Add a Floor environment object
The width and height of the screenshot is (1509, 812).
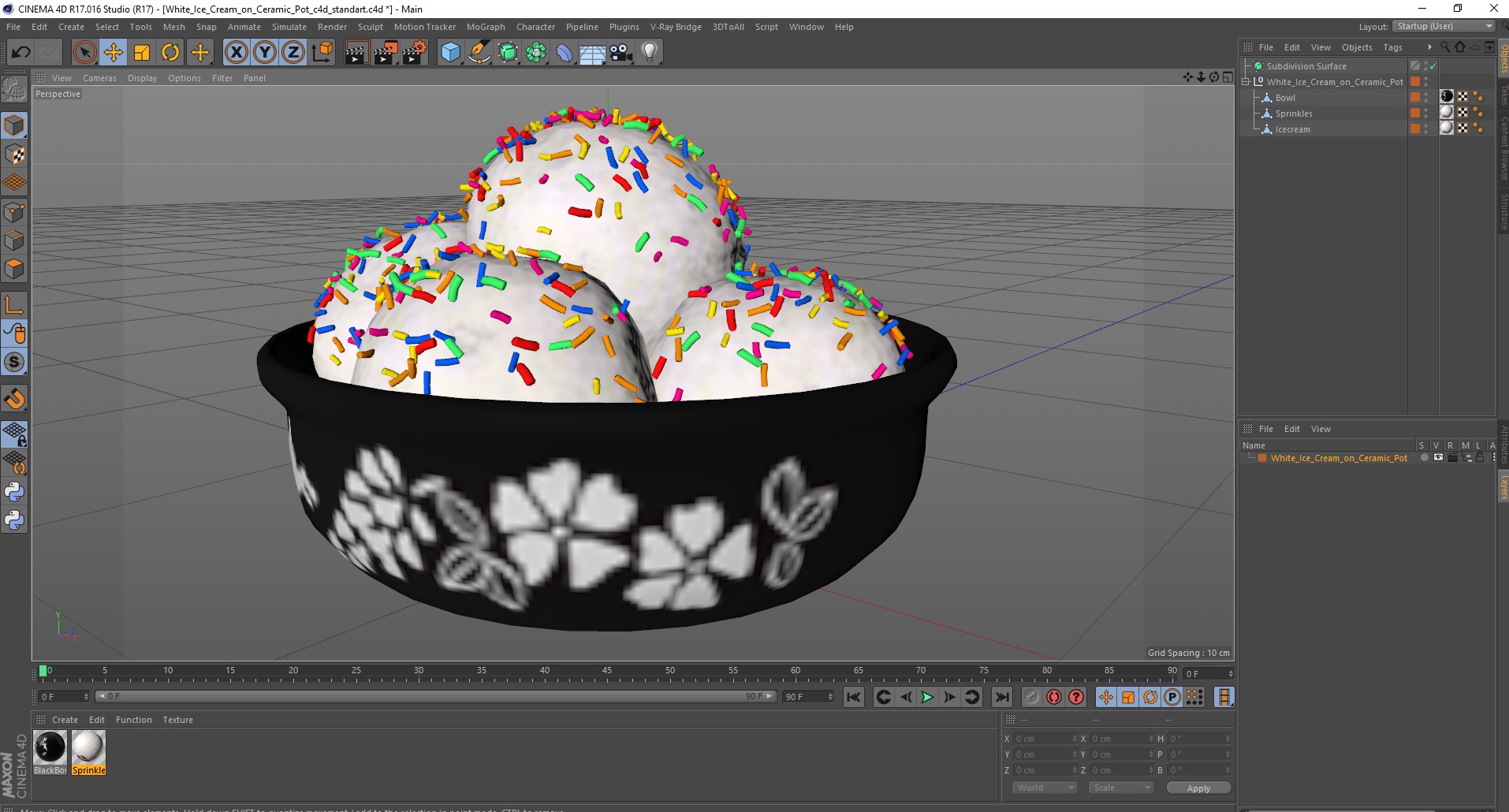(593, 53)
